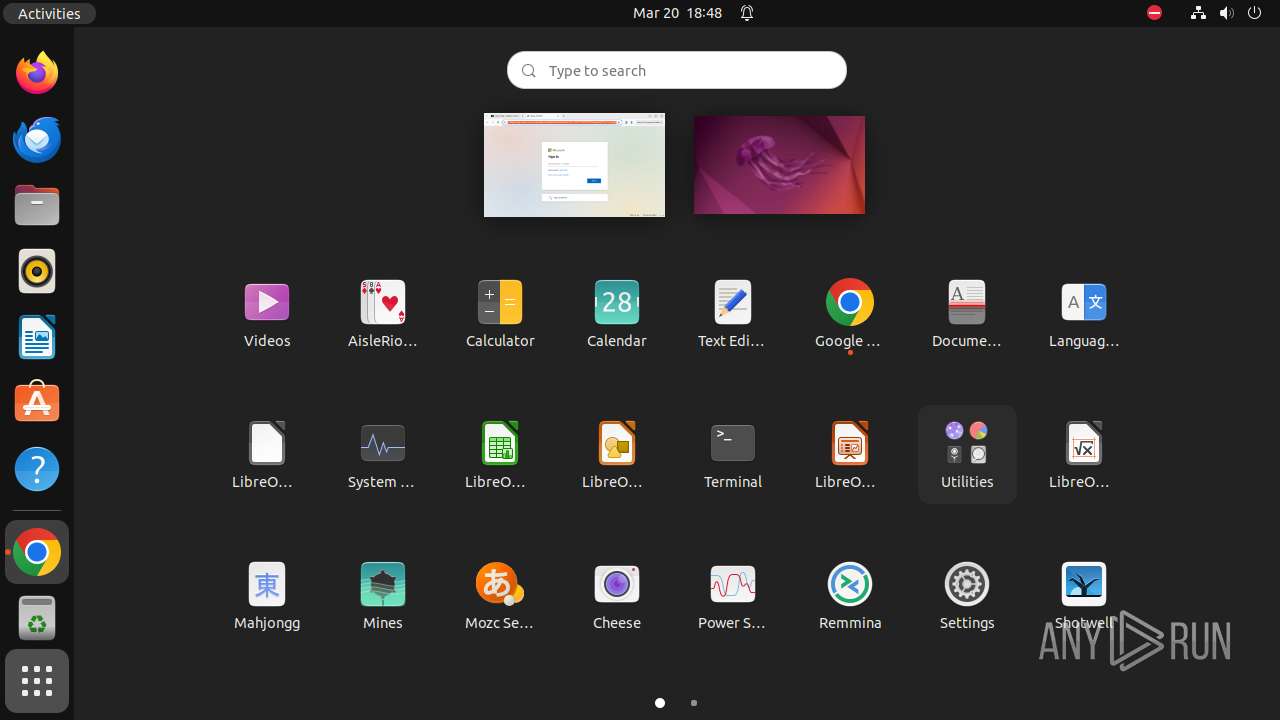Open the clock and calendar menu
The image size is (1280, 720).
point(677,13)
